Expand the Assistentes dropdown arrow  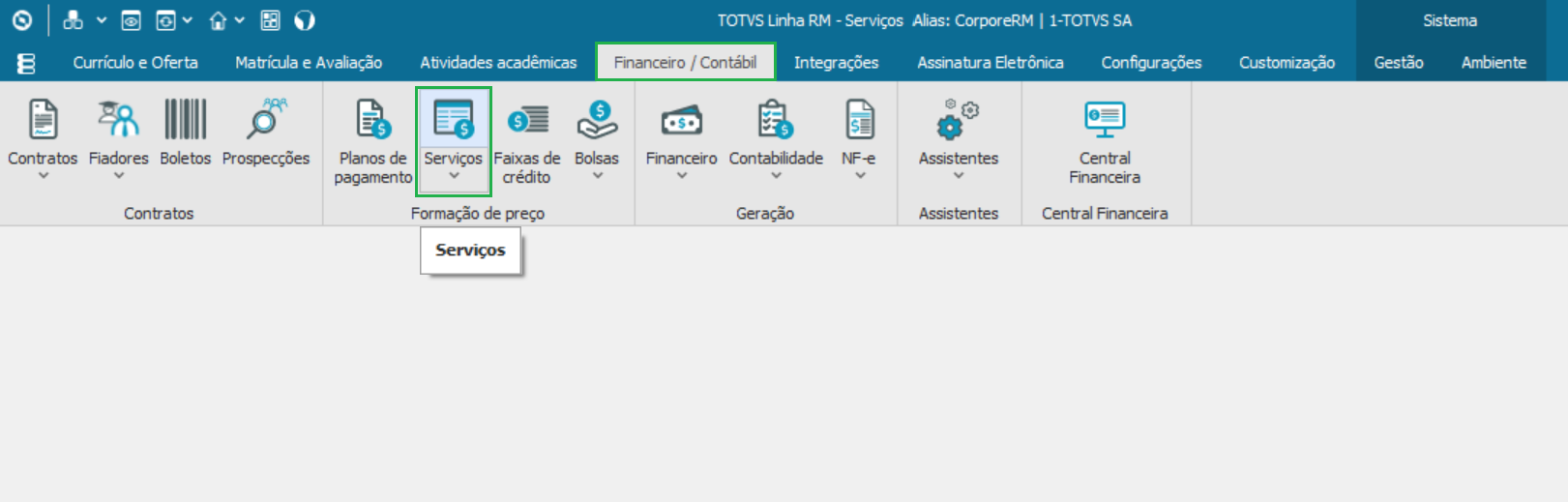[959, 176]
